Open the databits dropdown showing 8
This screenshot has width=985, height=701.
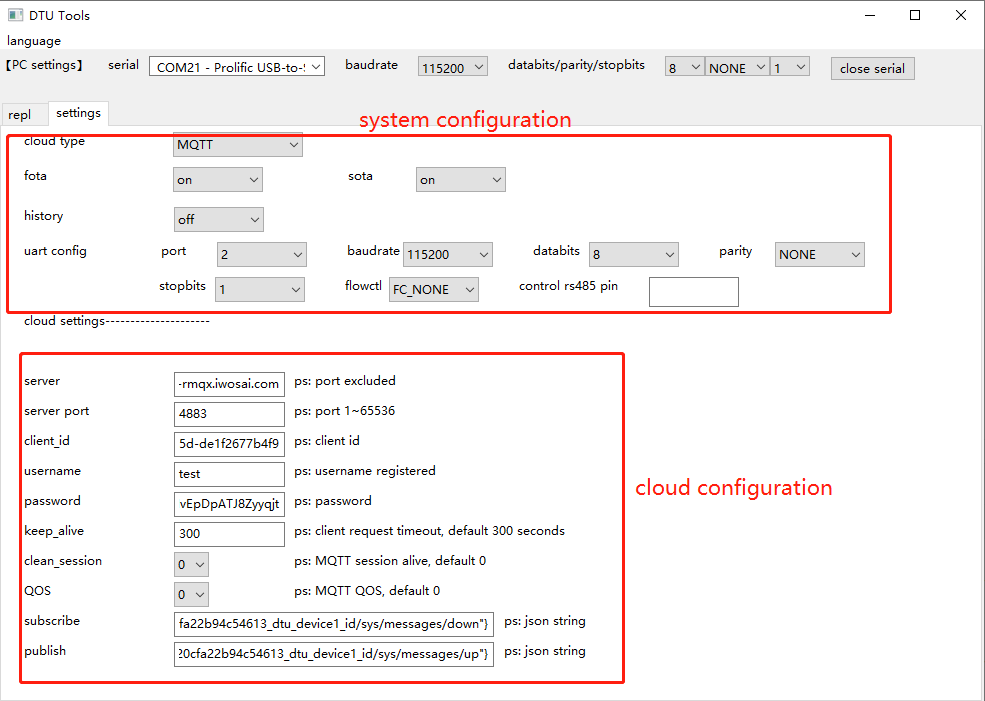pyautogui.click(x=683, y=66)
